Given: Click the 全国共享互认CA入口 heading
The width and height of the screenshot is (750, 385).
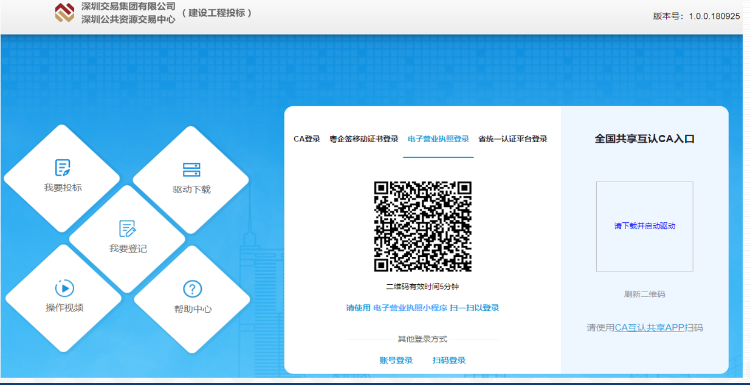Looking at the screenshot, I should 644,139.
